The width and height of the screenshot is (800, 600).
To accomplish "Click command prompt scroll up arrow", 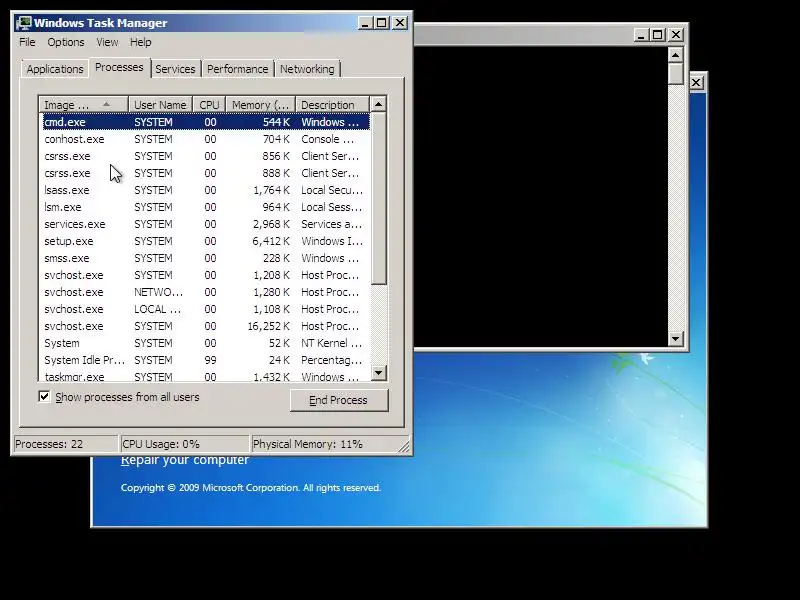I will click(x=676, y=55).
